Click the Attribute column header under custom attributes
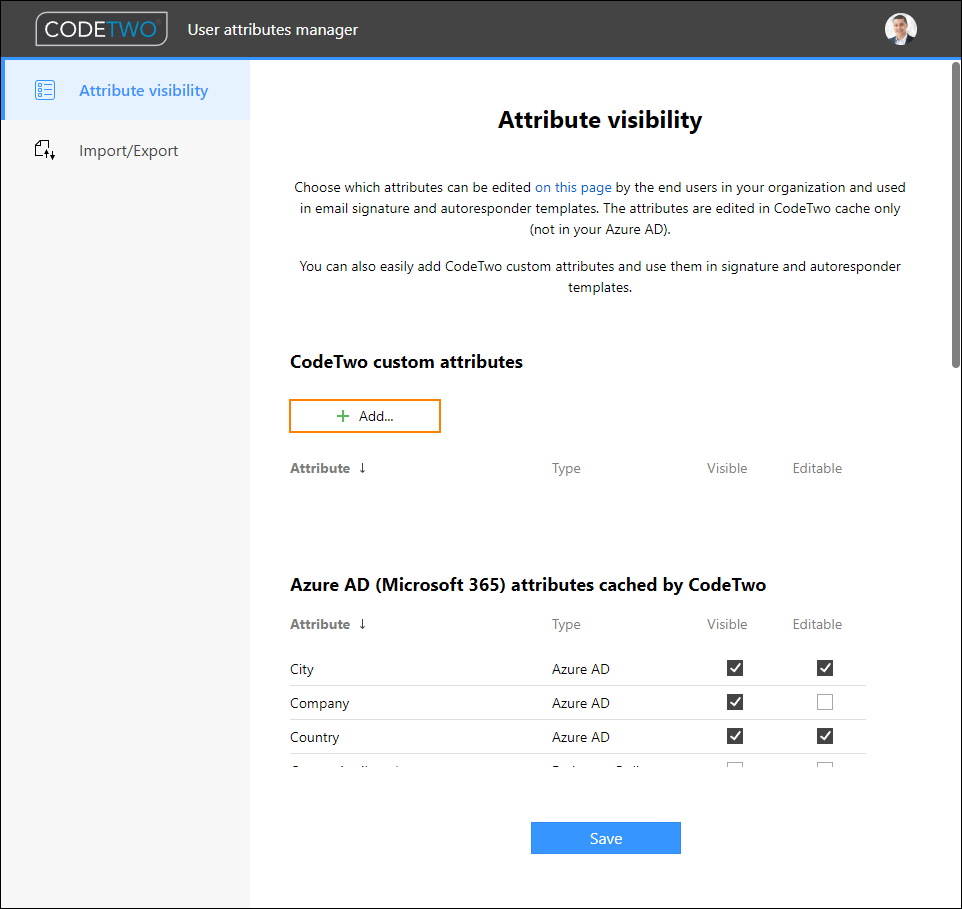Image resolution: width=962 pixels, height=909 pixels. pos(320,468)
